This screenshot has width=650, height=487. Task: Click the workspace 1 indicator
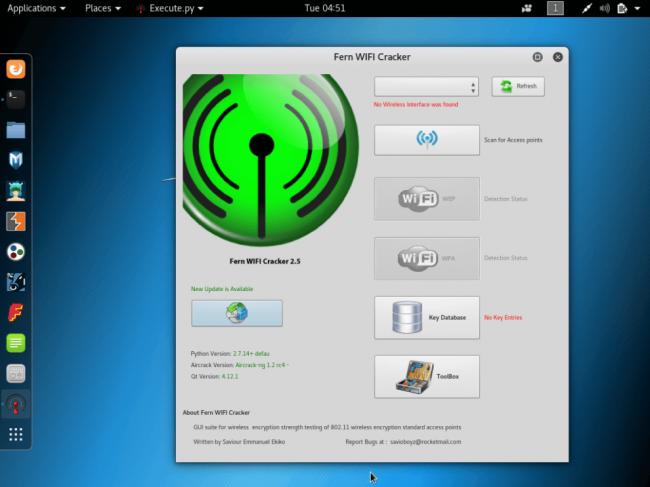(x=555, y=8)
